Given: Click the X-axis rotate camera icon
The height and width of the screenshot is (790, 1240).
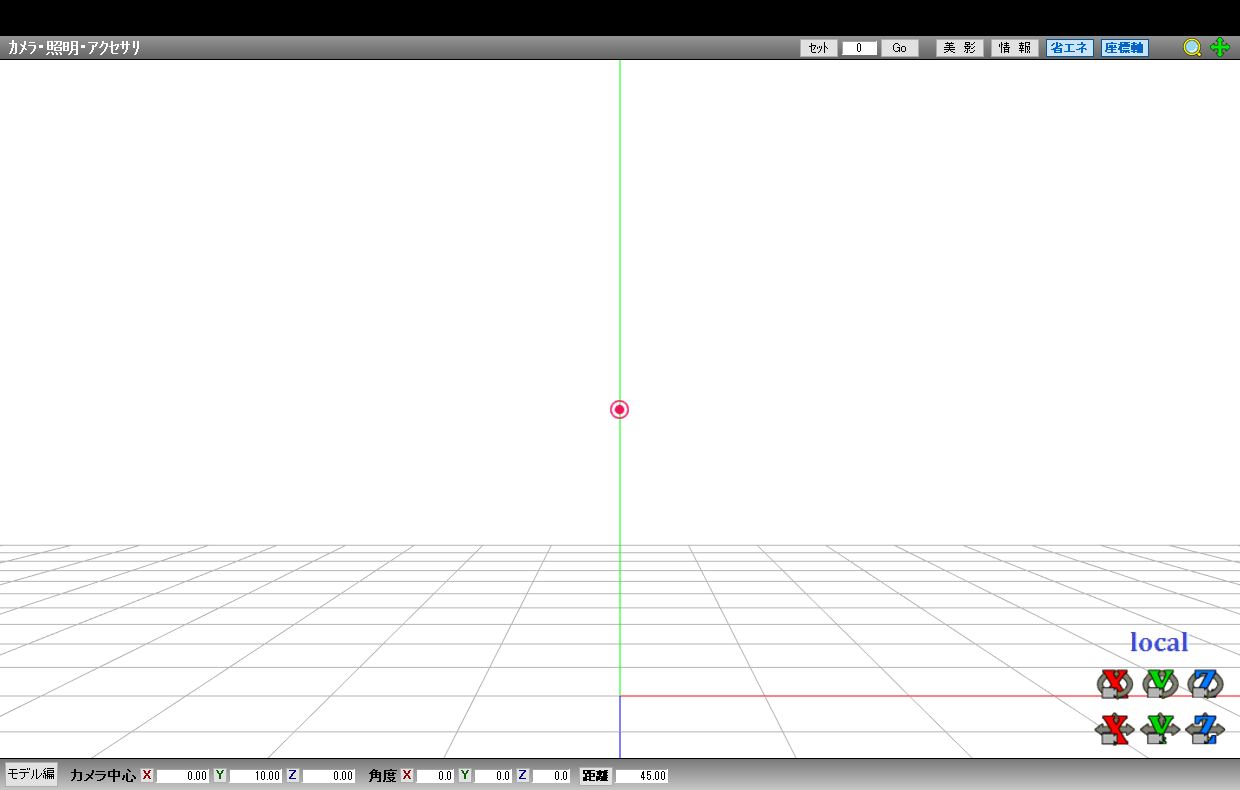Looking at the screenshot, I should (1112, 683).
